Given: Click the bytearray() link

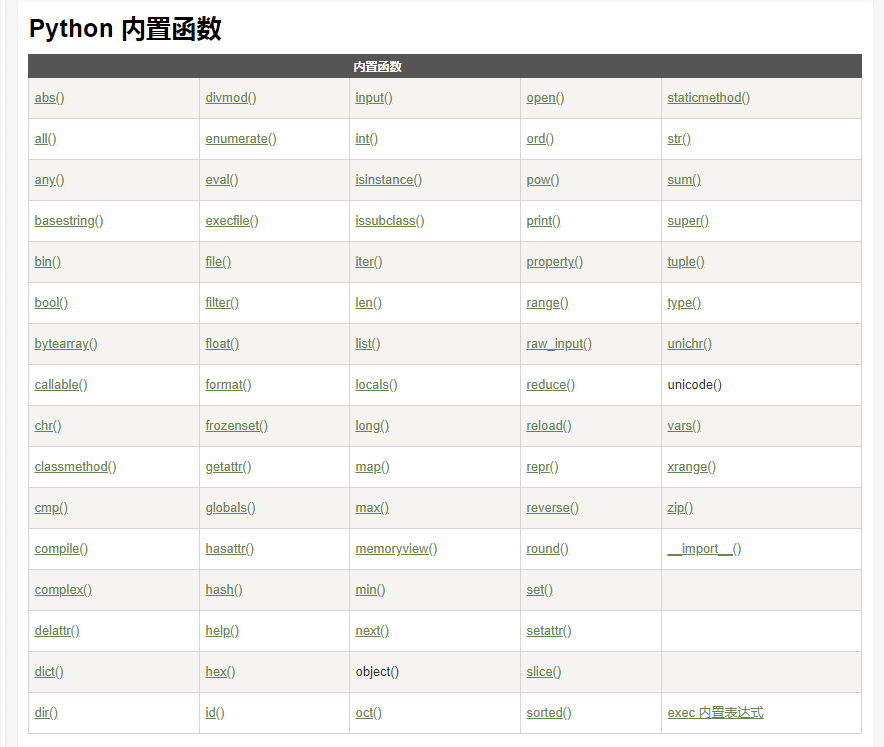Looking at the screenshot, I should click(66, 344).
